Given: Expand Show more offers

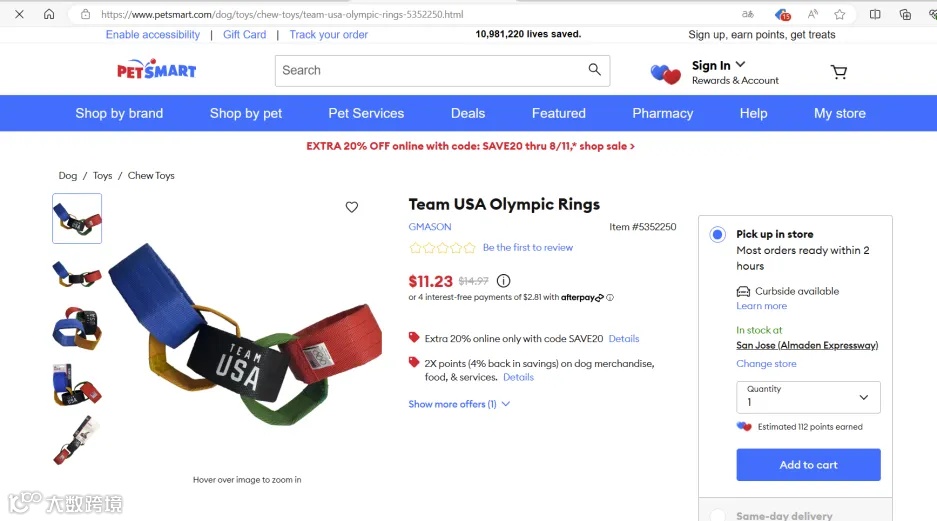Looking at the screenshot, I should pyautogui.click(x=459, y=404).
